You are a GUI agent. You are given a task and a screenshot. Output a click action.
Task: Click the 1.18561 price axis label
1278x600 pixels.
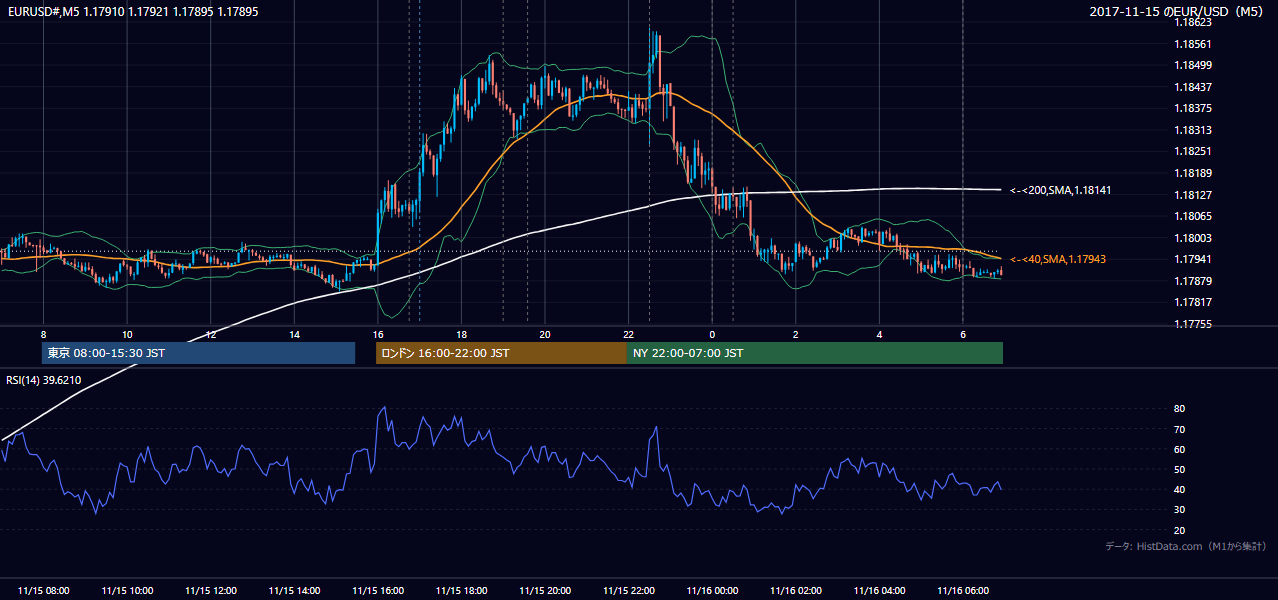1194,44
